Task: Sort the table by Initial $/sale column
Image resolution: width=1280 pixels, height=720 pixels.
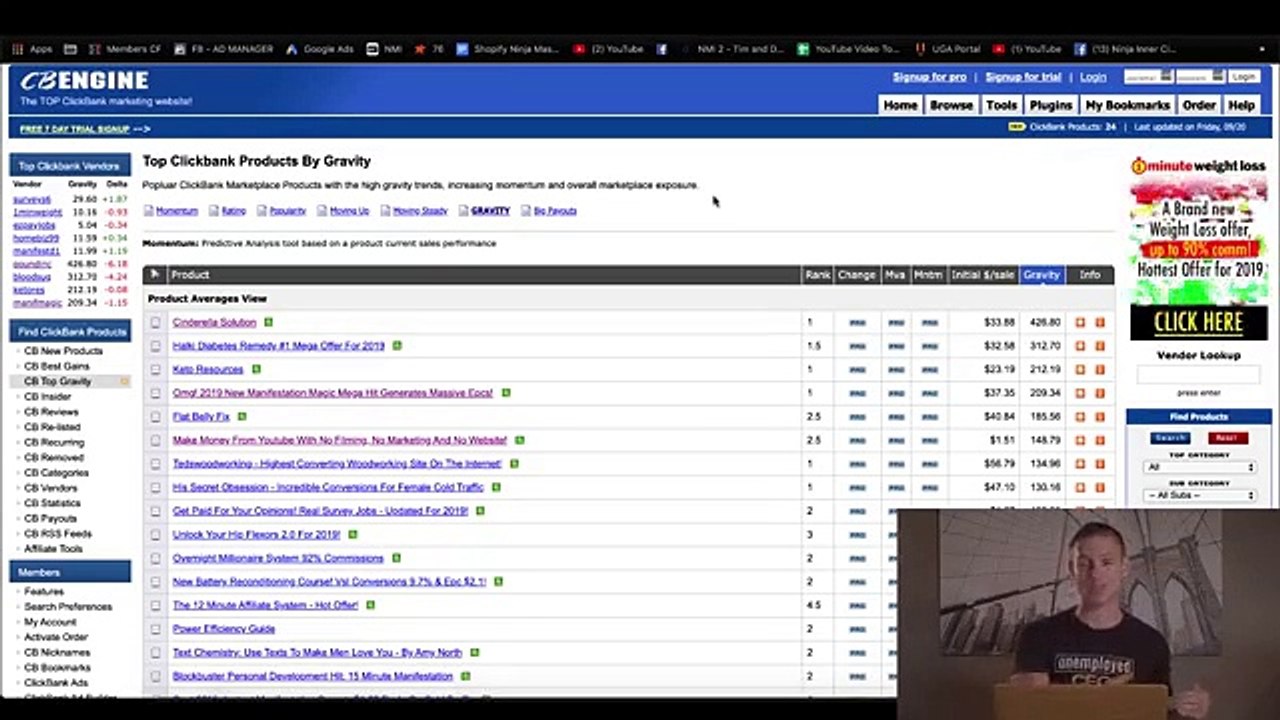Action: (982, 274)
